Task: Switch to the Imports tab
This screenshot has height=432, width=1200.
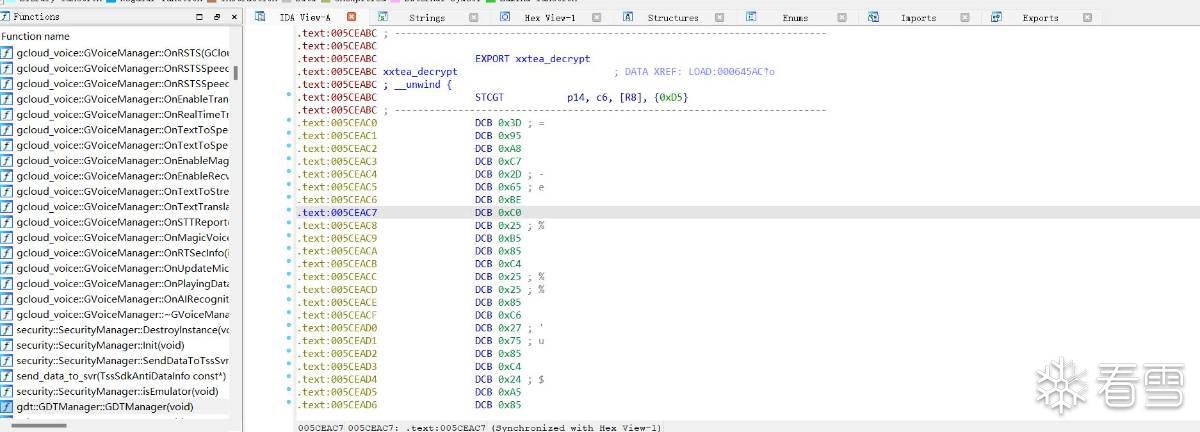Action: tap(918, 17)
